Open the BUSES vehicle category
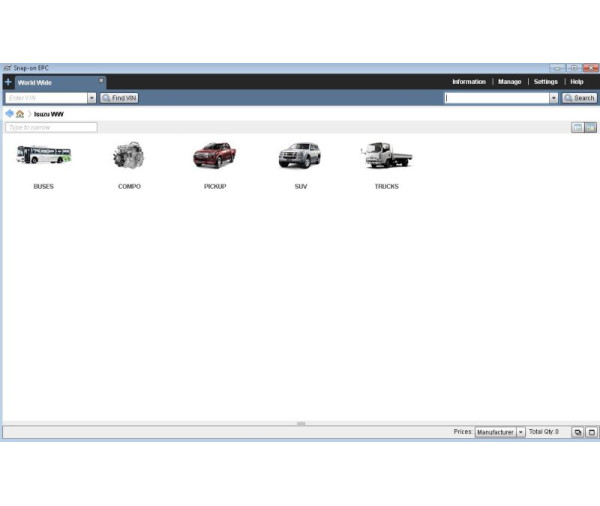The height and width of the screenshot is (506, 600). [x=43, y=156]
